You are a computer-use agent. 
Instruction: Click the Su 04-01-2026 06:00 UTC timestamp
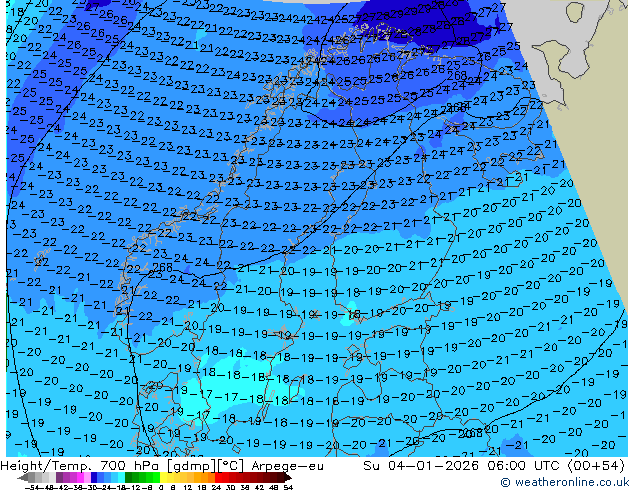(463, 466)
